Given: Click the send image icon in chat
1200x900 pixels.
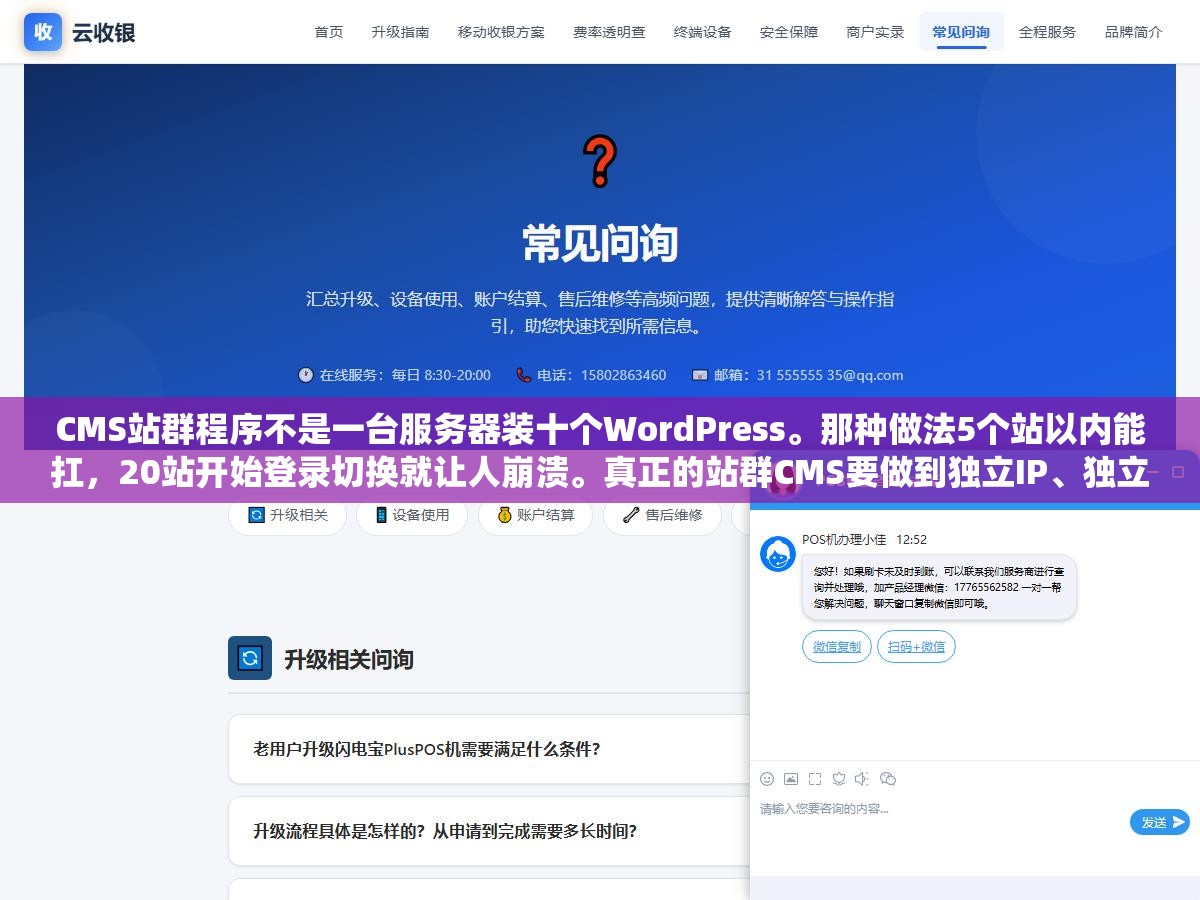Looking at the screenshot, I should tap(791, 778).
